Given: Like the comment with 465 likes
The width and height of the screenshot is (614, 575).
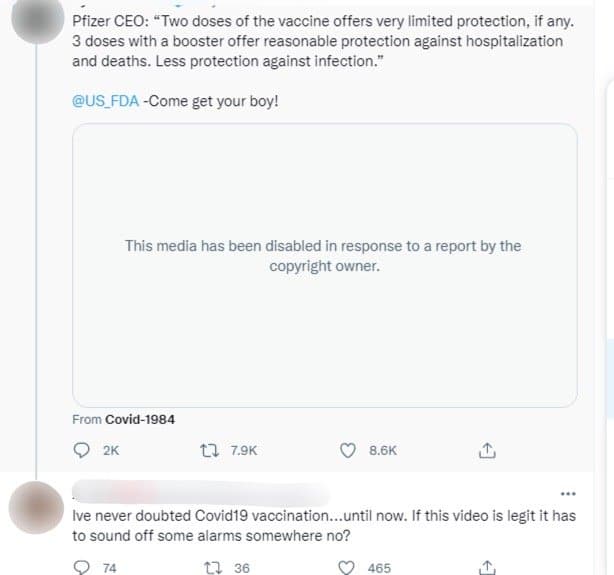Looking at the screenshot, I should [348, 568].
